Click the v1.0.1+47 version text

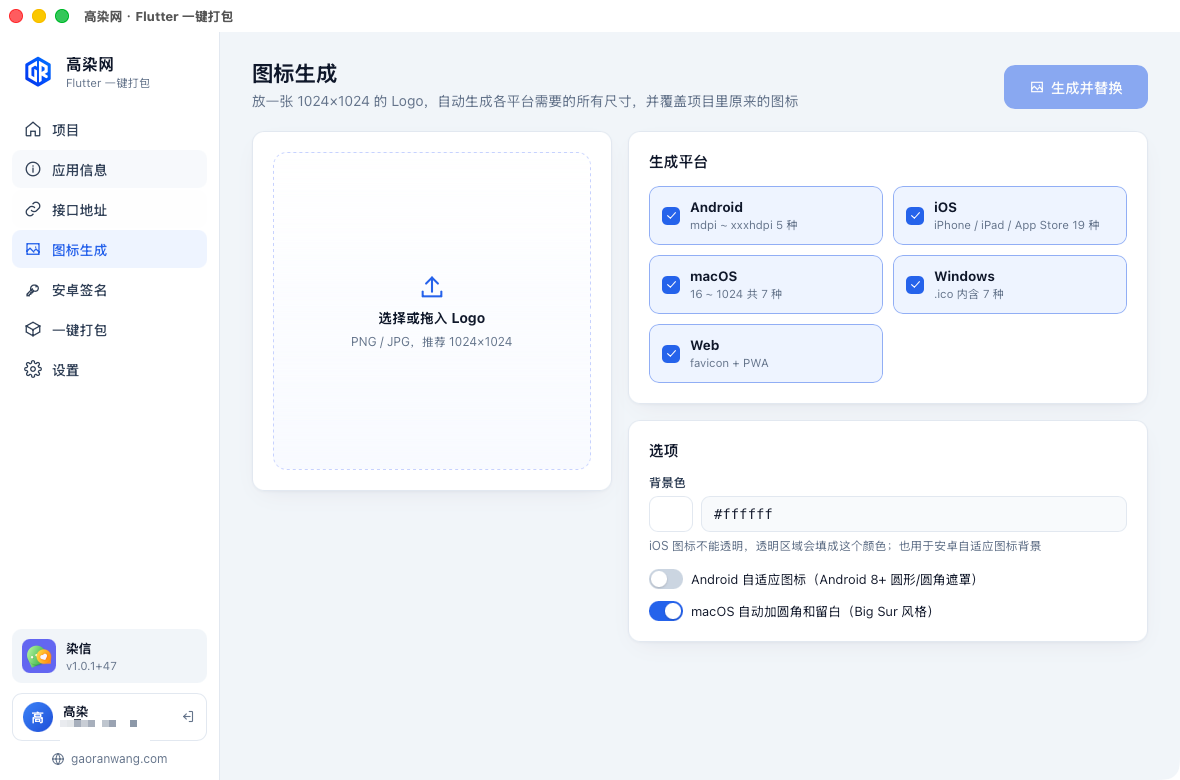(x=91, y=666)
